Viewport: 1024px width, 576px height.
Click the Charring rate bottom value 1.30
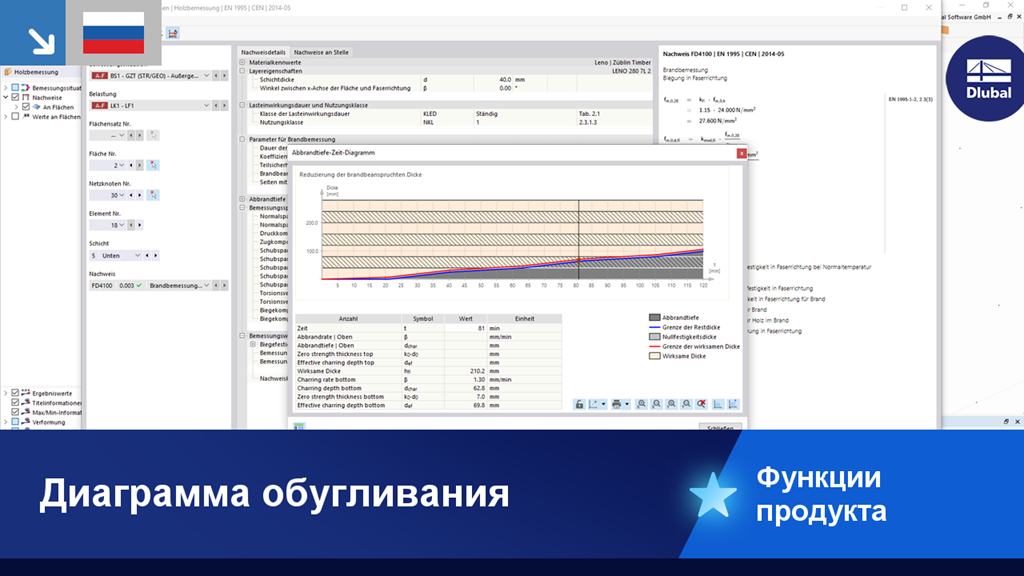[466, 379]
